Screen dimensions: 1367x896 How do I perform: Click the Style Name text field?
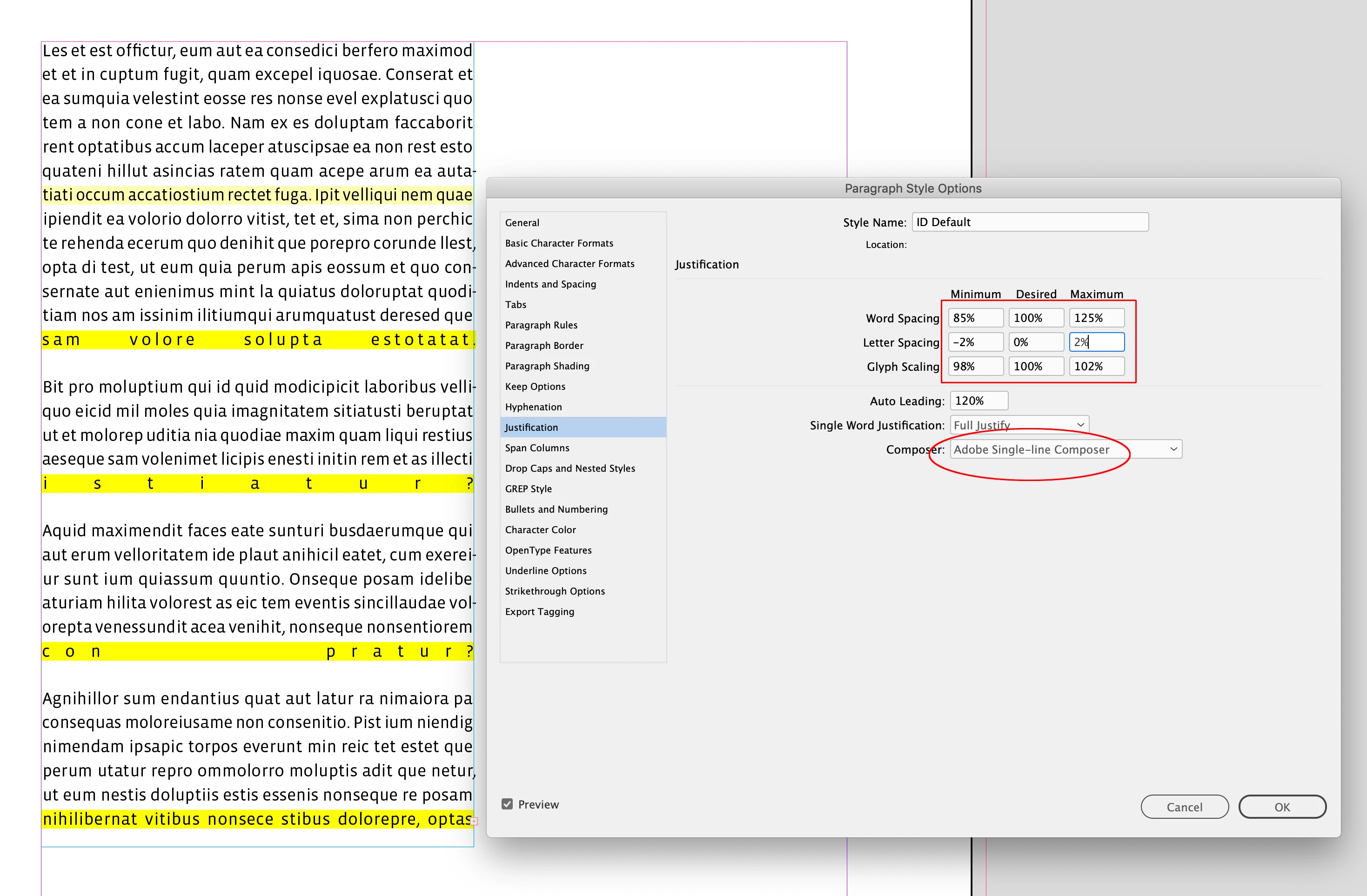[x=1029, y=222]
